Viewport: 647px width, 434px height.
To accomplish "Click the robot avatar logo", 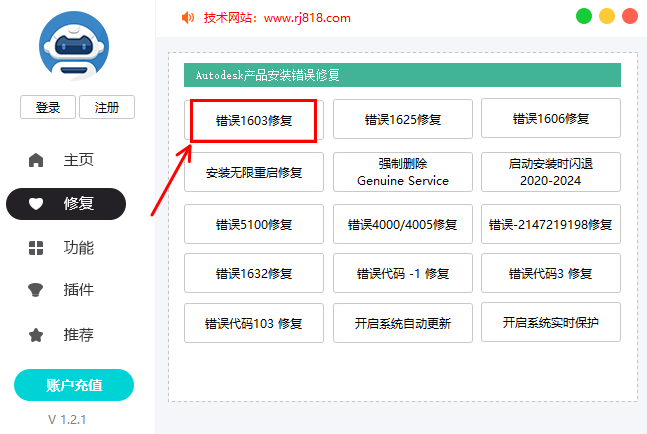I will 74,46.
